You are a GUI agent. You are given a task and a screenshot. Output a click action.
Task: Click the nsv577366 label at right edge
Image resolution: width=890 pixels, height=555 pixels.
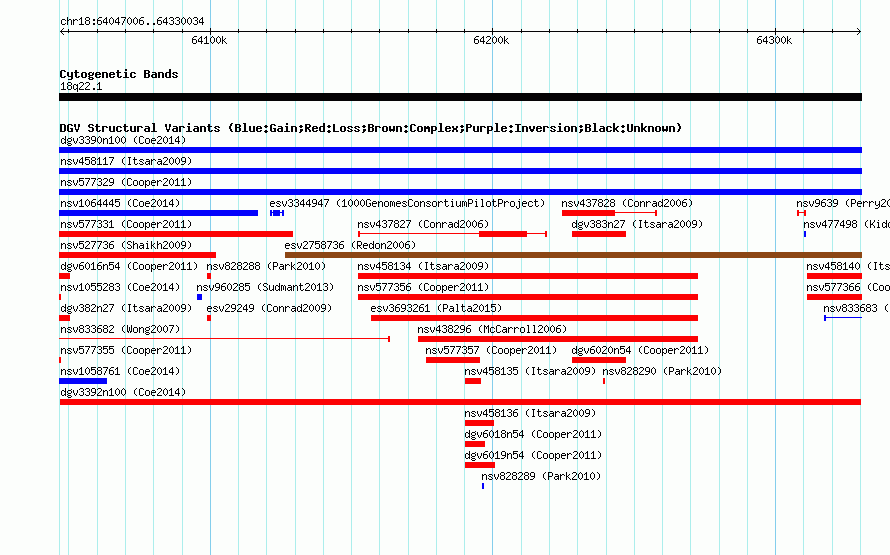click(847, 287)
